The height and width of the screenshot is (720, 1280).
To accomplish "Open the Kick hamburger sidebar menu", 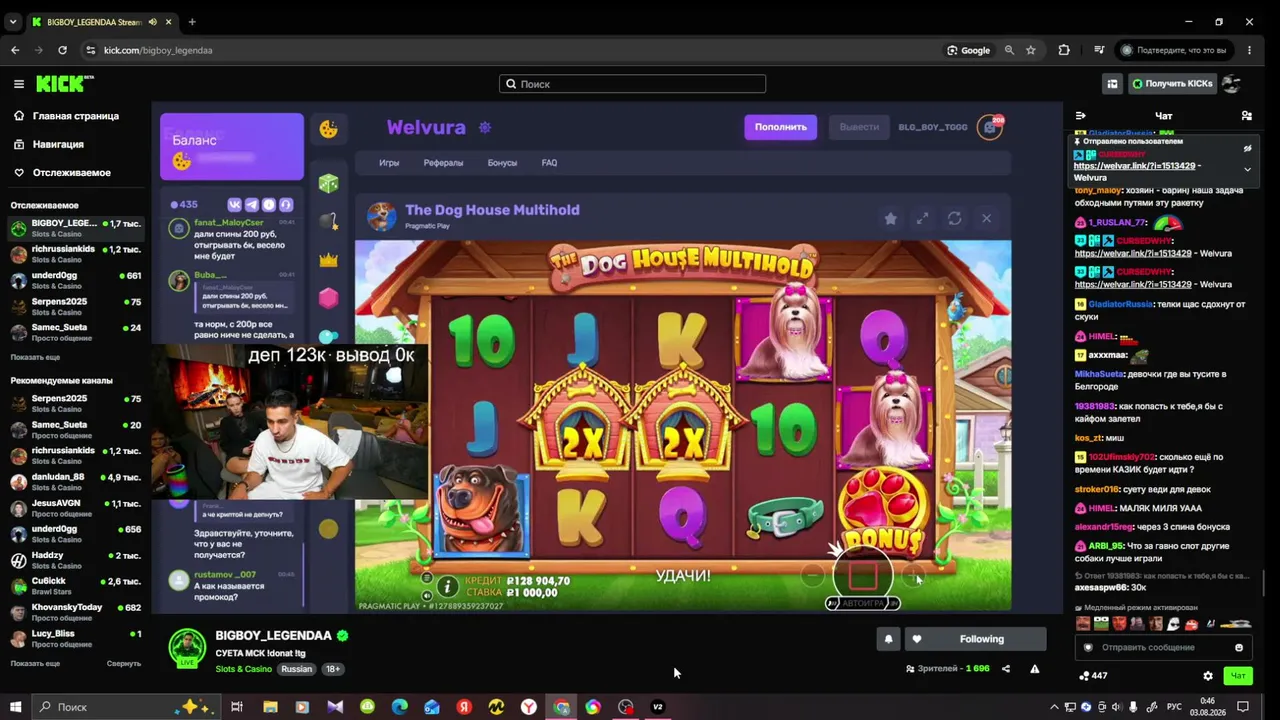I will (x=18, y=84).
